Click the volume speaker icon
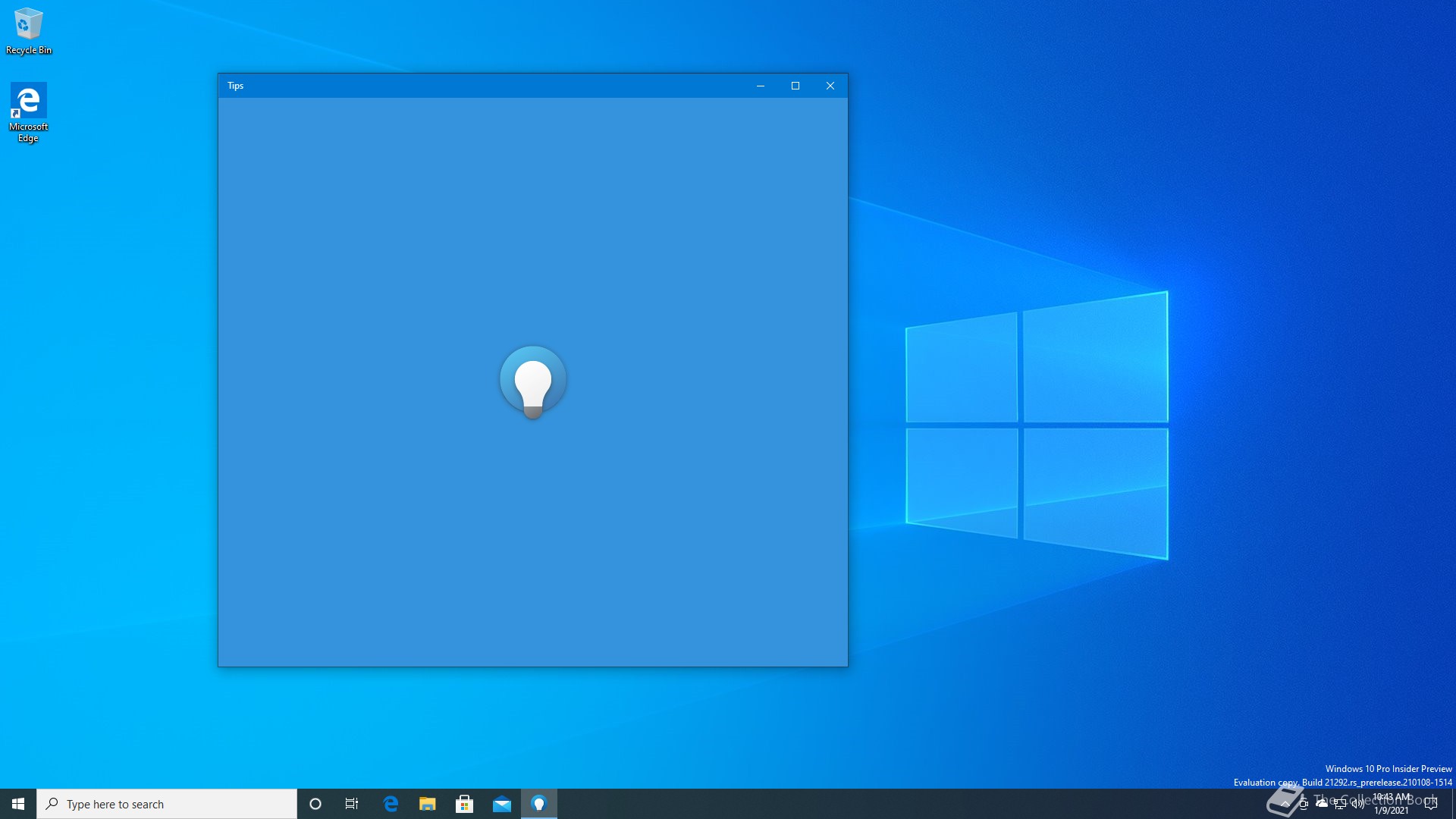The width and height of the screenshot is (1456, 819). pyautogui.click(x=1358, y=804)
